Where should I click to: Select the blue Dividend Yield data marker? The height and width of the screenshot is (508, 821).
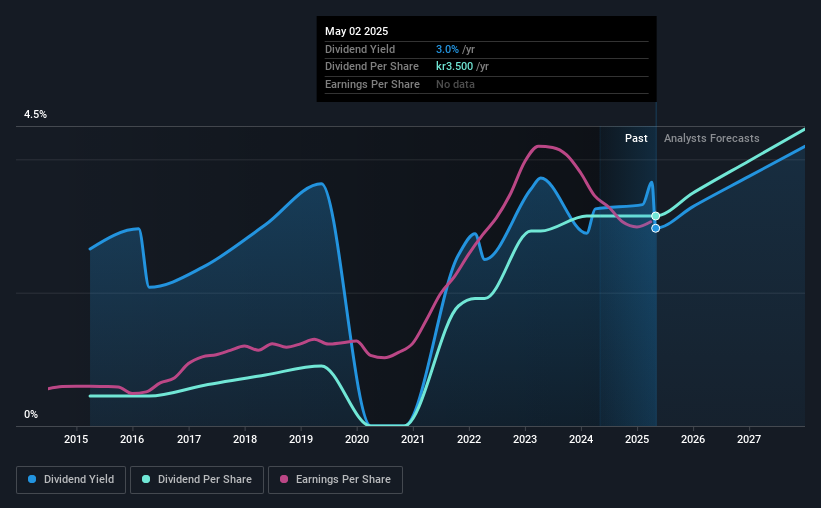coord(656,228)
